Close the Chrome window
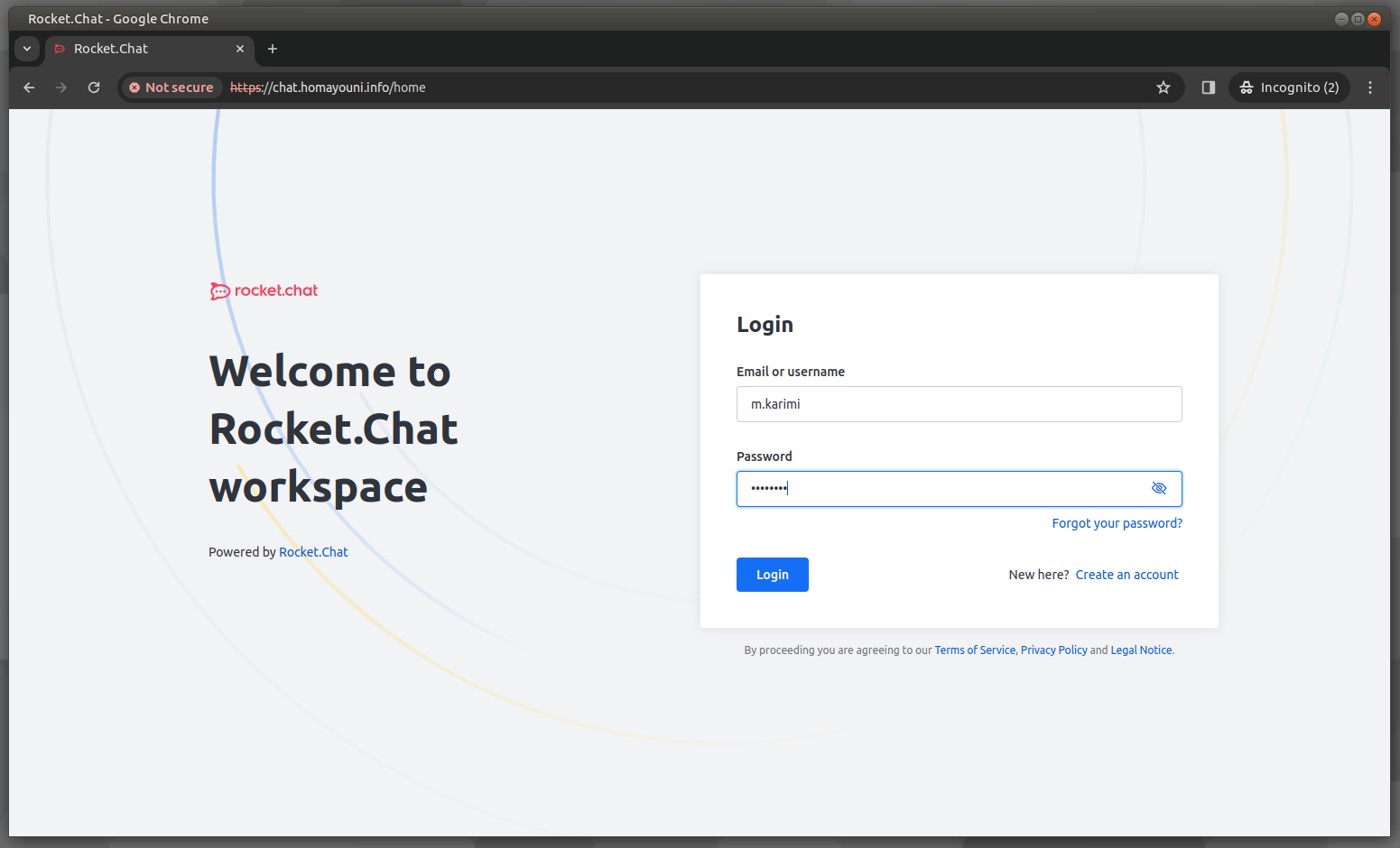Image resolution: width=1400 pixels, height=848 pixels. [1374, 19]
